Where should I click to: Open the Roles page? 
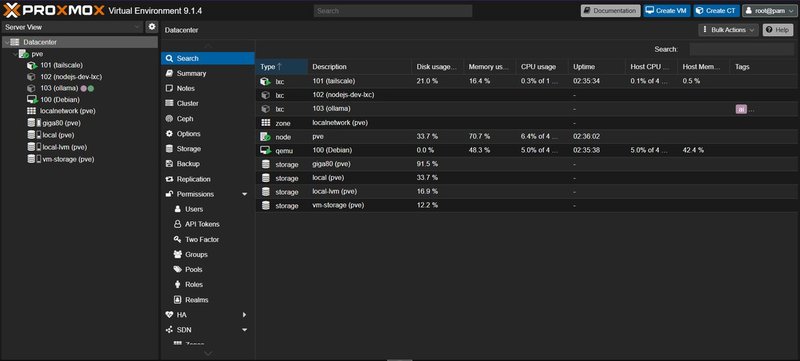click(x=208, y=285)
